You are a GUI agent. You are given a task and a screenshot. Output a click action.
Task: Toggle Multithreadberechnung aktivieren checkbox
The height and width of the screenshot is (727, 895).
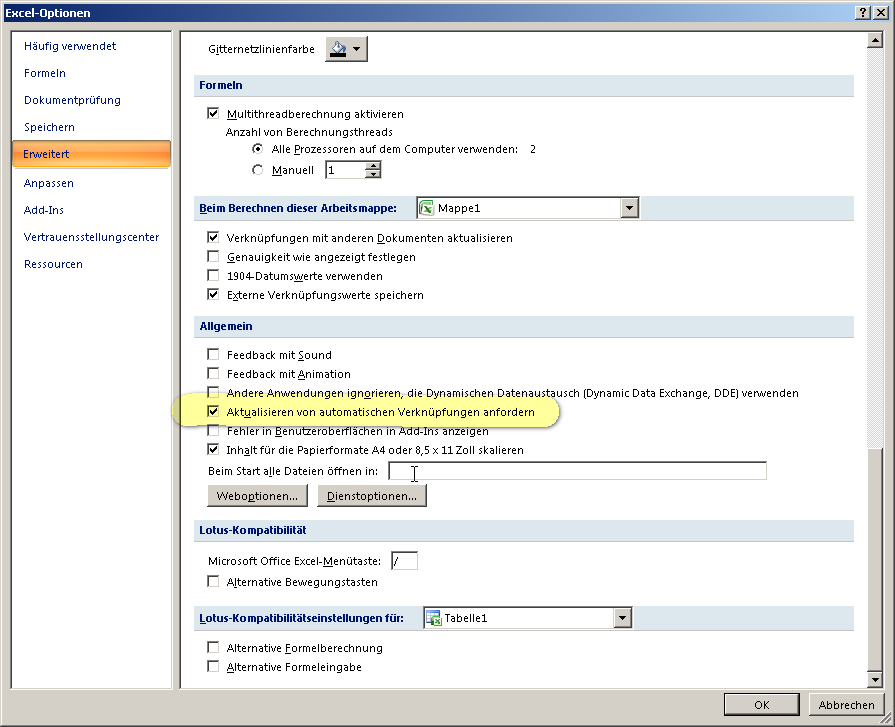(213, 114)
